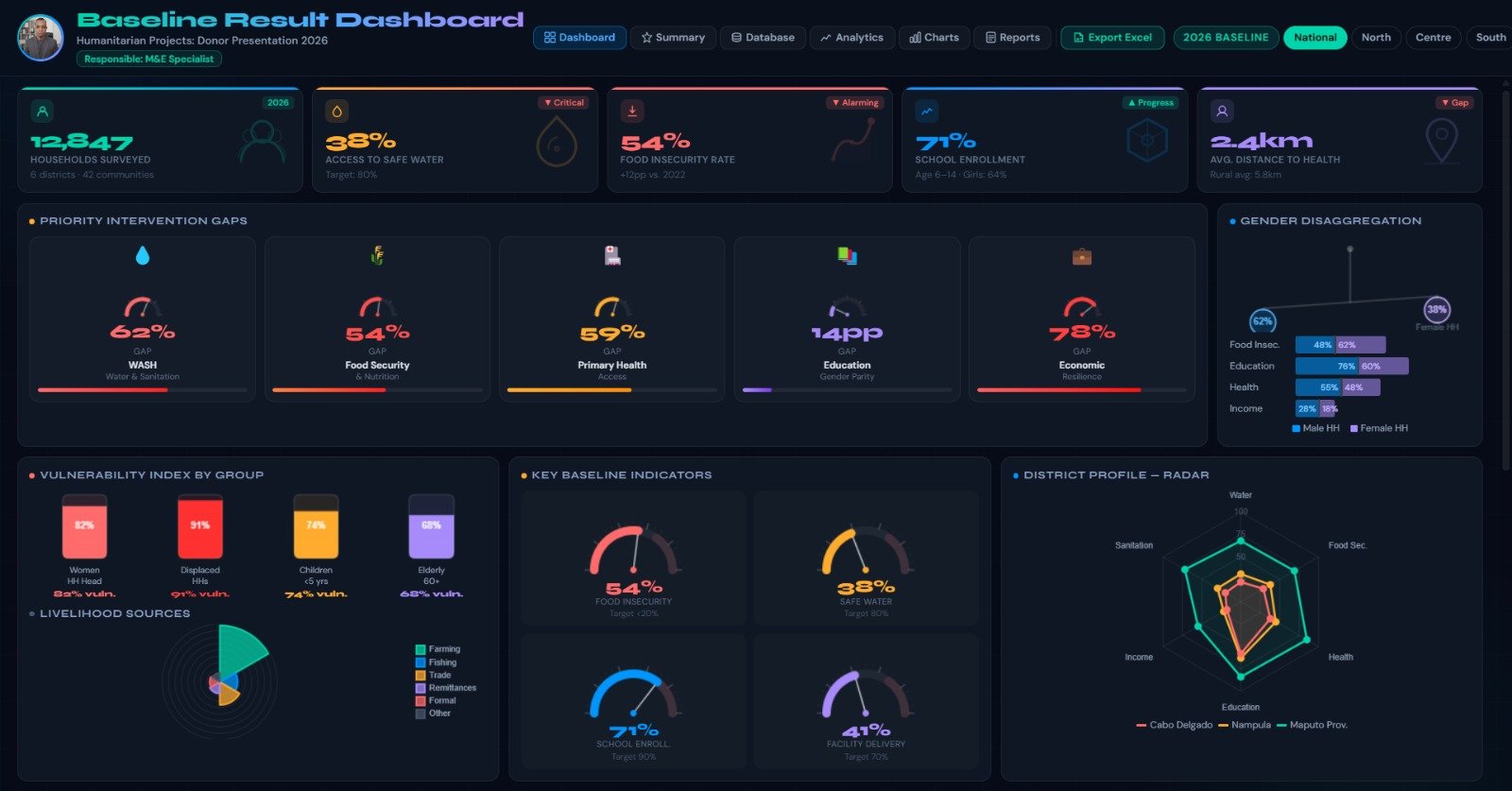Click the hospital Primary Health icon

(612, 255)
